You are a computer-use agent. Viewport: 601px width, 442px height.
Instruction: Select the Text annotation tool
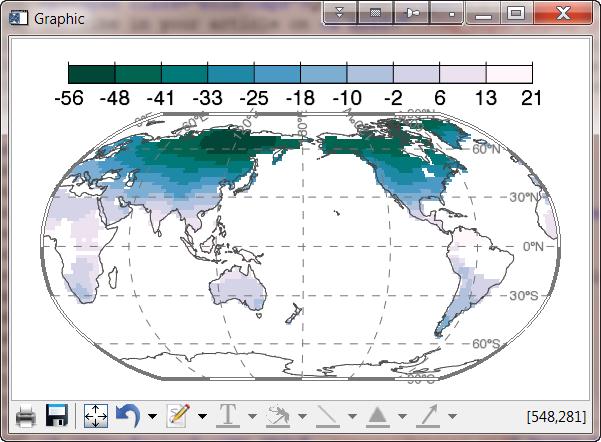(x=228, y=416)
